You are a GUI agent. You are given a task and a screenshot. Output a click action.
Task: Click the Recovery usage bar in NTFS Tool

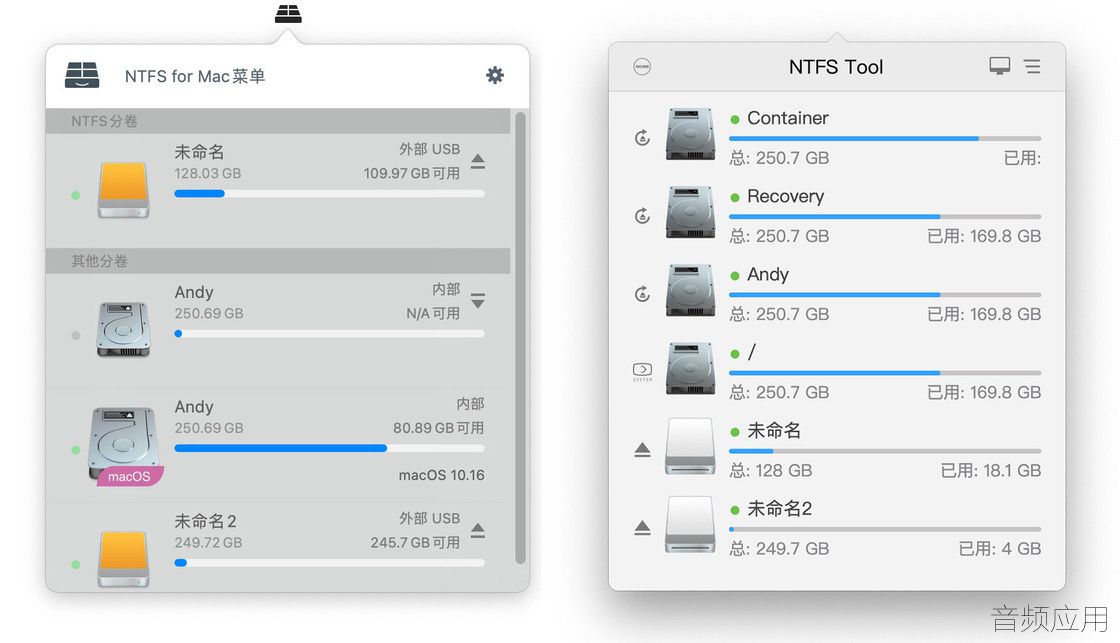[x=885, y=216]
